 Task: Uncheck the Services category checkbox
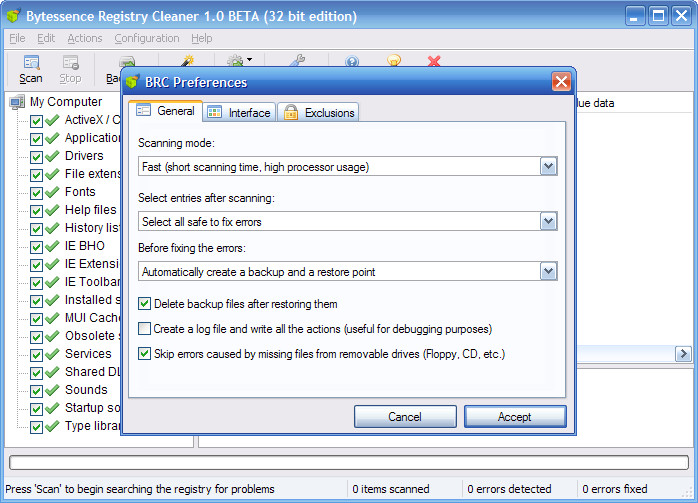pos(37,355)
